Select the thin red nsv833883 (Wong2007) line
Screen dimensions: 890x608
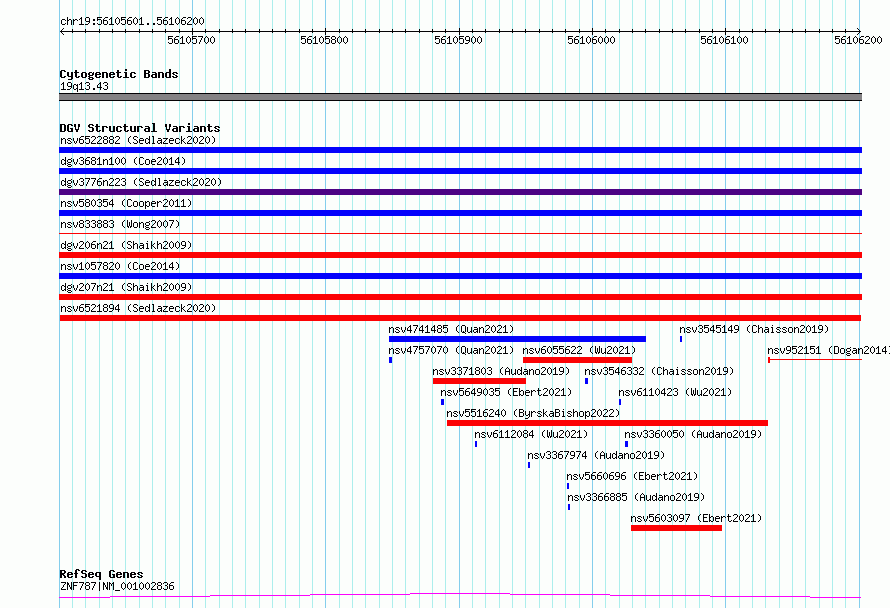click(x=460, y=233)
